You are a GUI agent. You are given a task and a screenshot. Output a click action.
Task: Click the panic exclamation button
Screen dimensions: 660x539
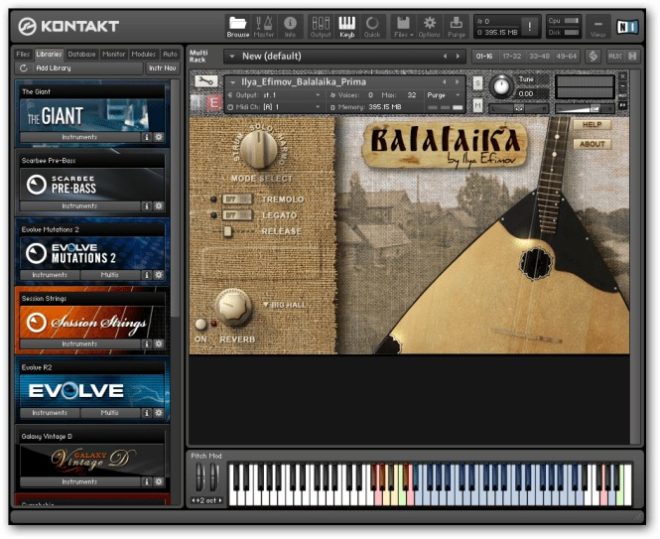tap(530, 27)
